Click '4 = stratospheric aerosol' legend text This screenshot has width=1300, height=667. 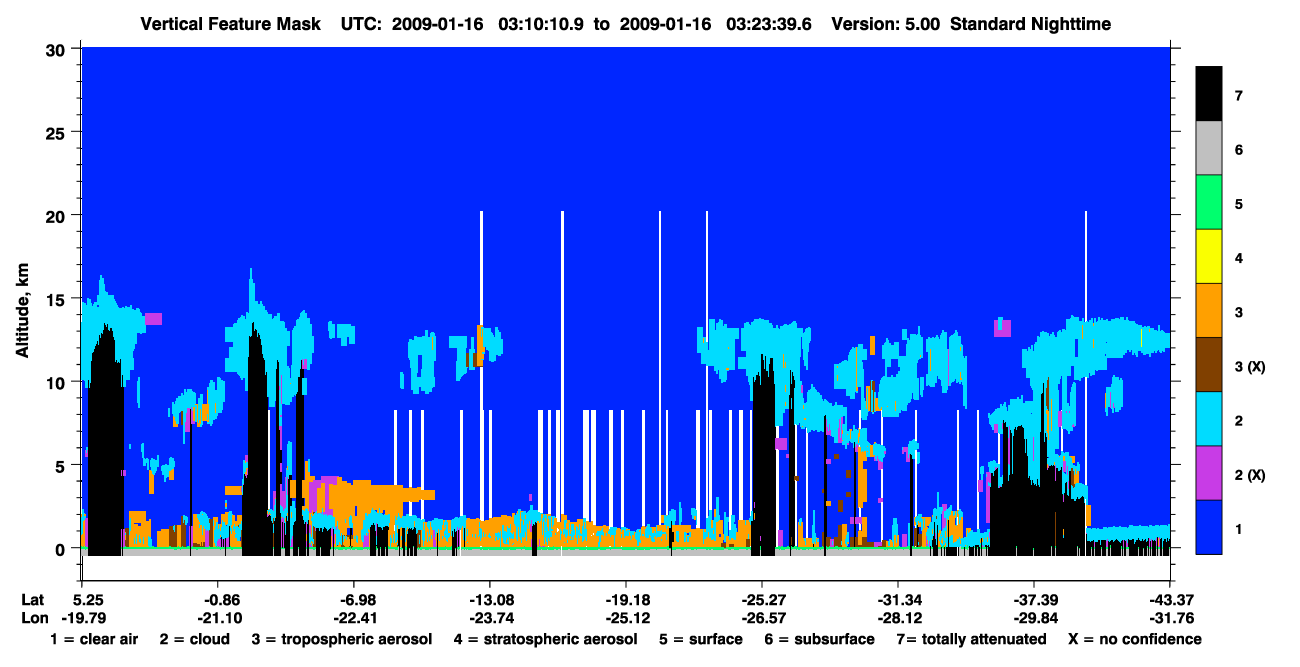(545, 639)
